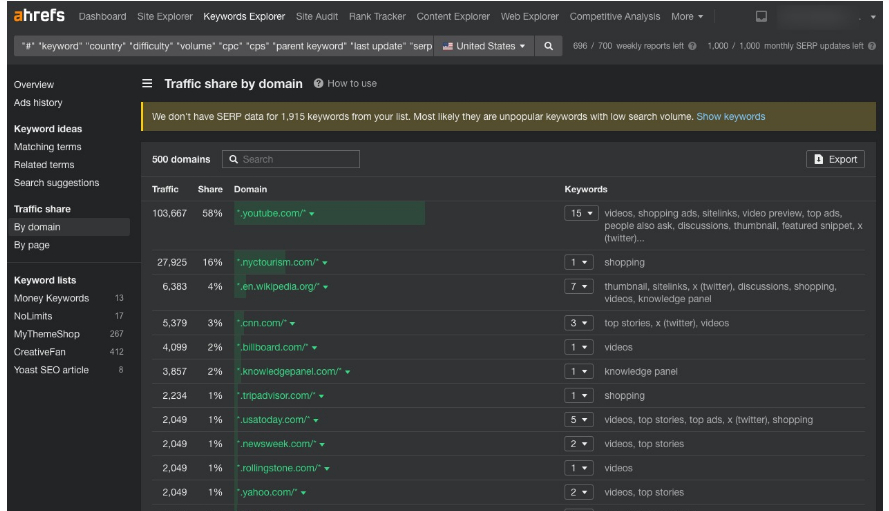
Task: Open the rollingstone.com domain link
Action: pyautogui.click(x=280, y=468)
